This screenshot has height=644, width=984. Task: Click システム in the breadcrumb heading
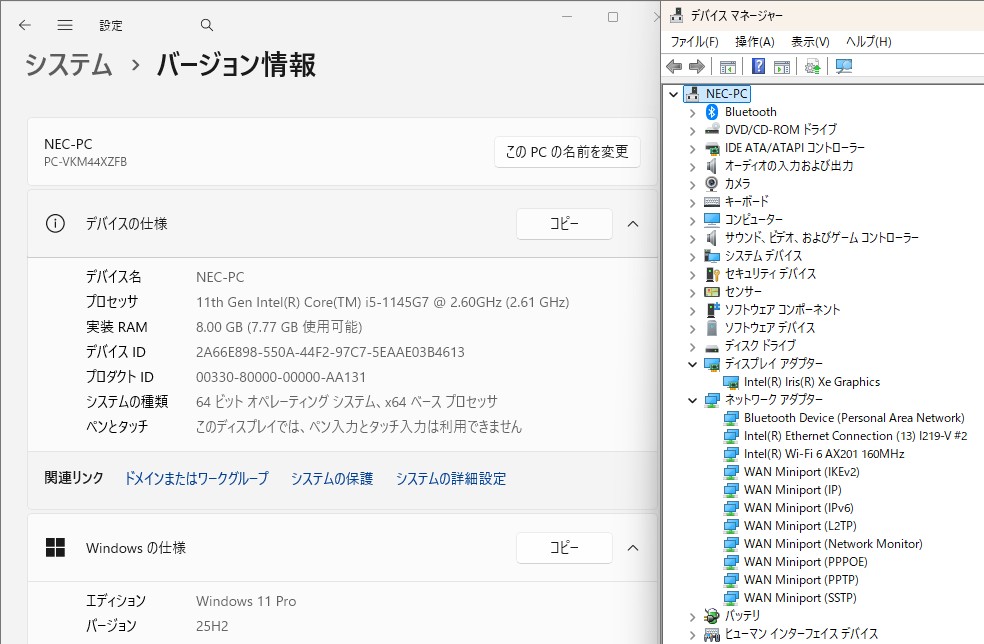(68, 66)
